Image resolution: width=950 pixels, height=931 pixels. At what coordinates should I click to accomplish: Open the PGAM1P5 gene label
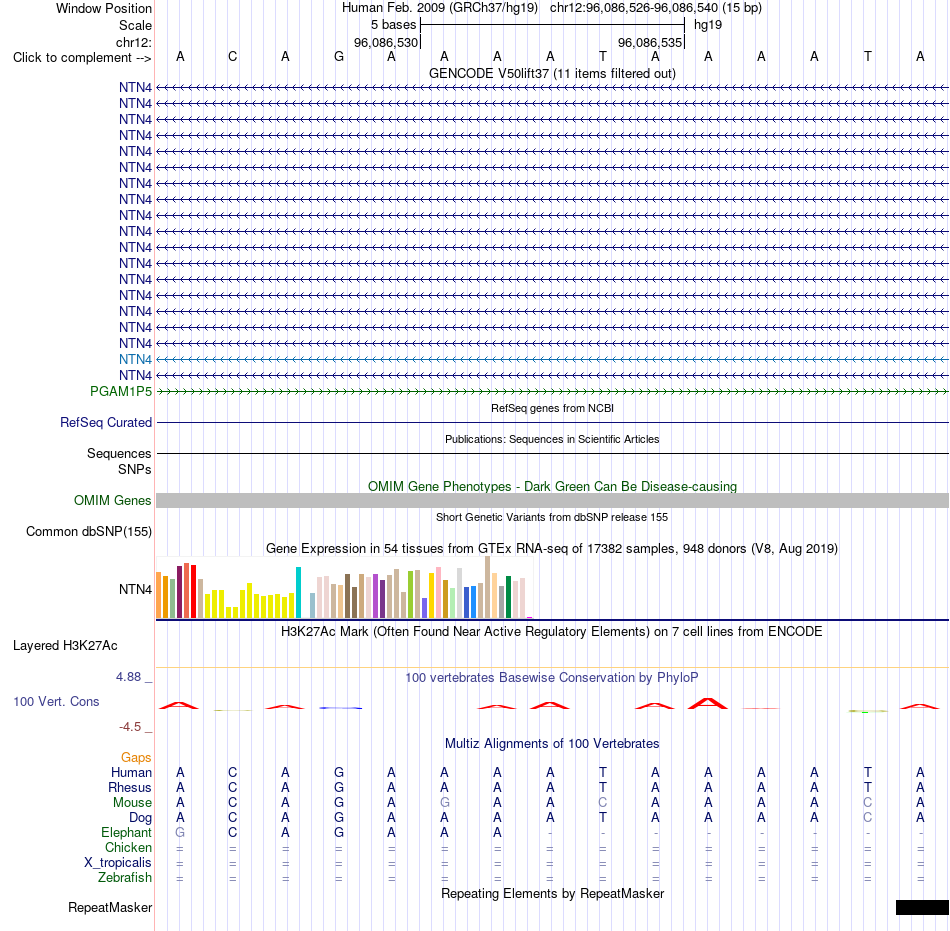coord(121,391)
